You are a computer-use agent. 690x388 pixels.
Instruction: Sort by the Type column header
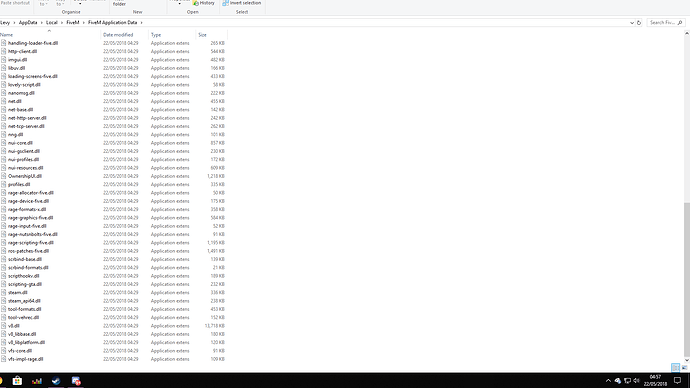point(156,35)
